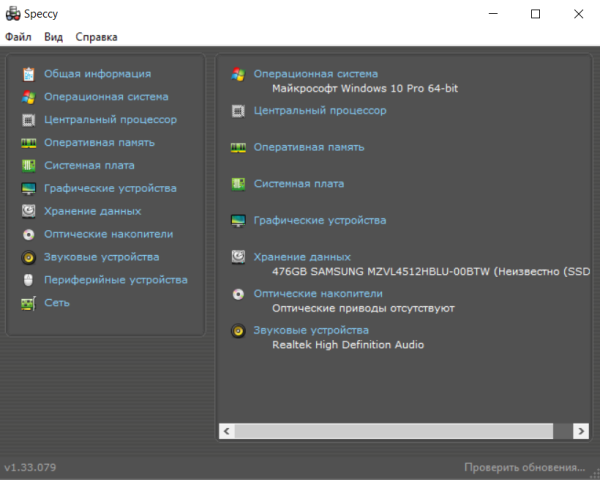This screenshot has width=600, height=480.
Task: Click the monitor icon in the sidebar
Action: click(29, 189)
